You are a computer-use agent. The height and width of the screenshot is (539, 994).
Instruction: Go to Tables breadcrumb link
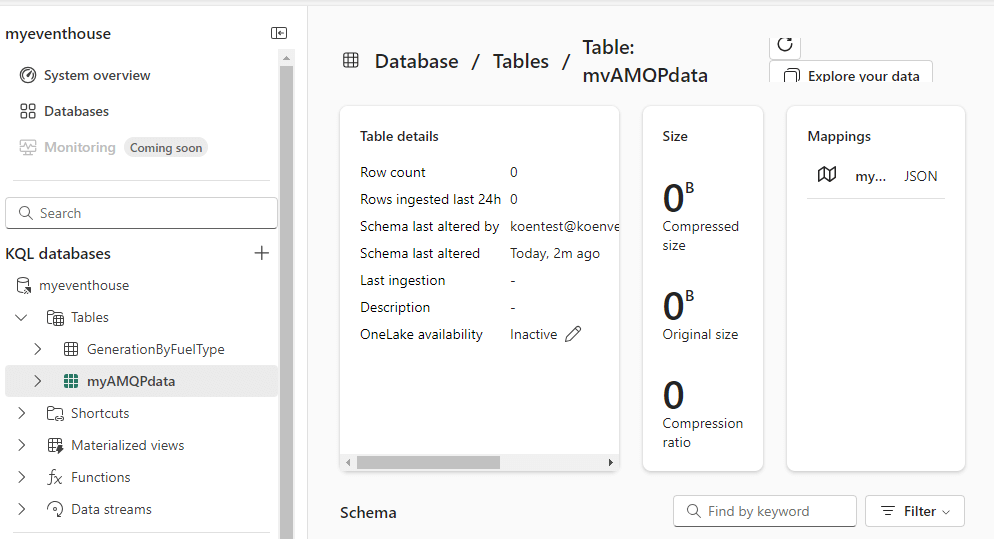pos(521,61)
